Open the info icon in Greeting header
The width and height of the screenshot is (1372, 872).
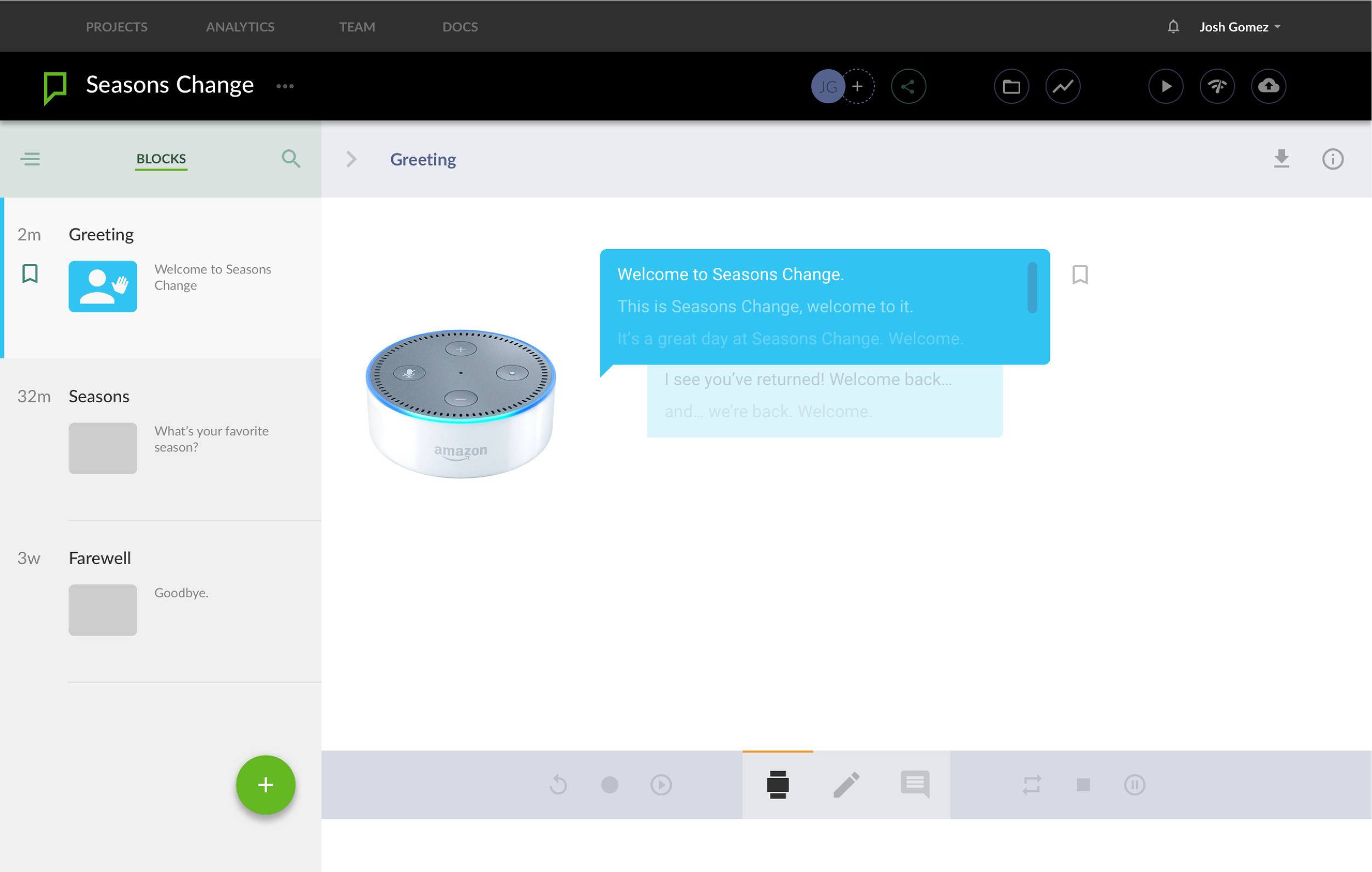(x=1332, y=159)
